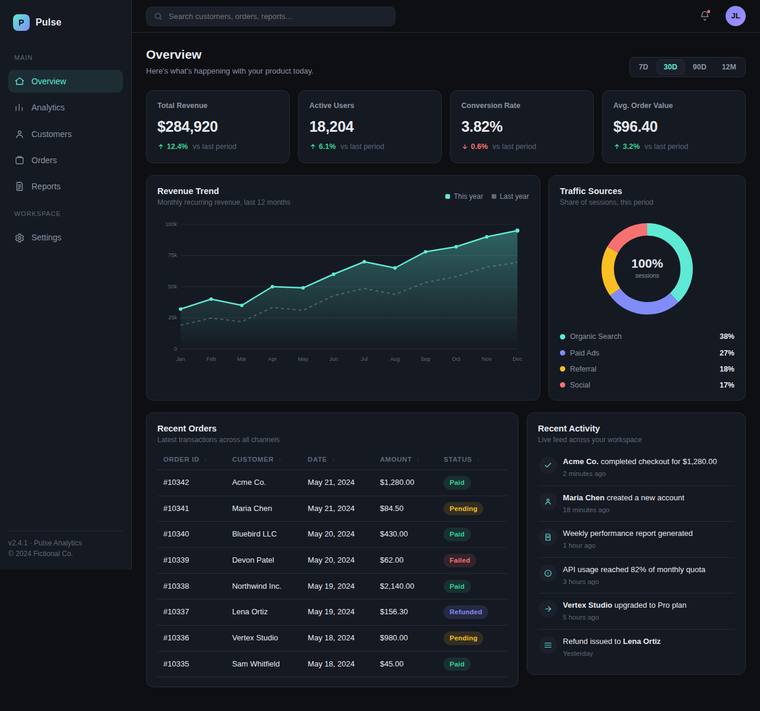
Task: Click Vertex Studio in activity feed
Action: 587,605
